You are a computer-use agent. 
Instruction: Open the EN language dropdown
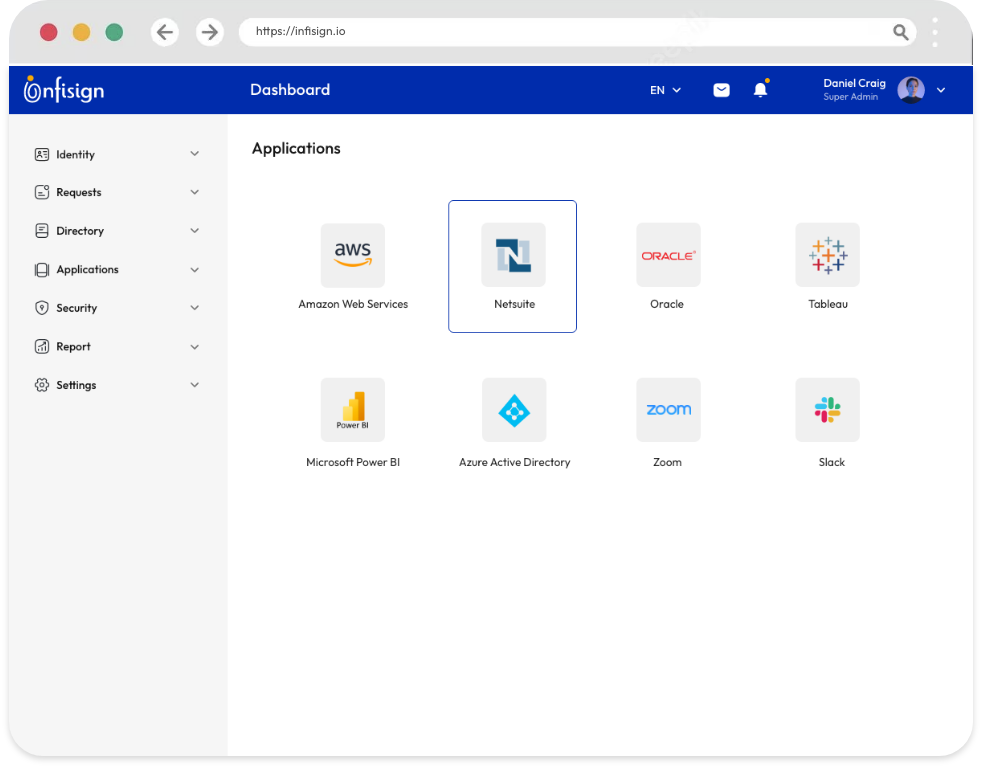(663, 90)
